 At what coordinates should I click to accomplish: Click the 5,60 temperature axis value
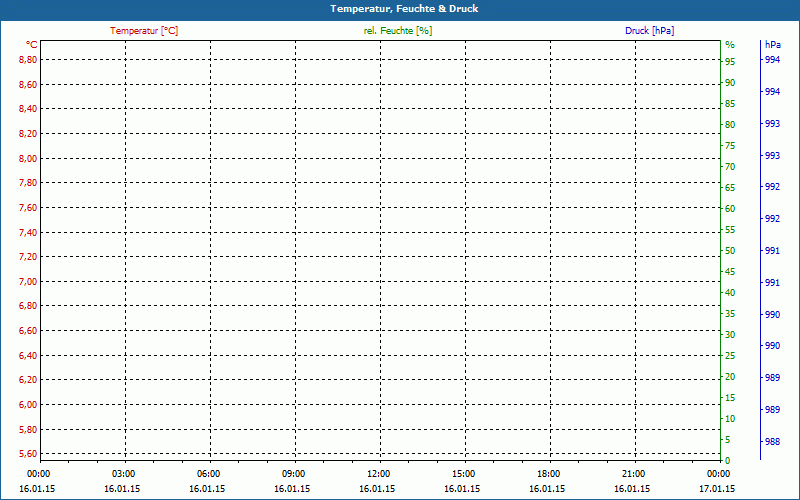tap(28, 454)
